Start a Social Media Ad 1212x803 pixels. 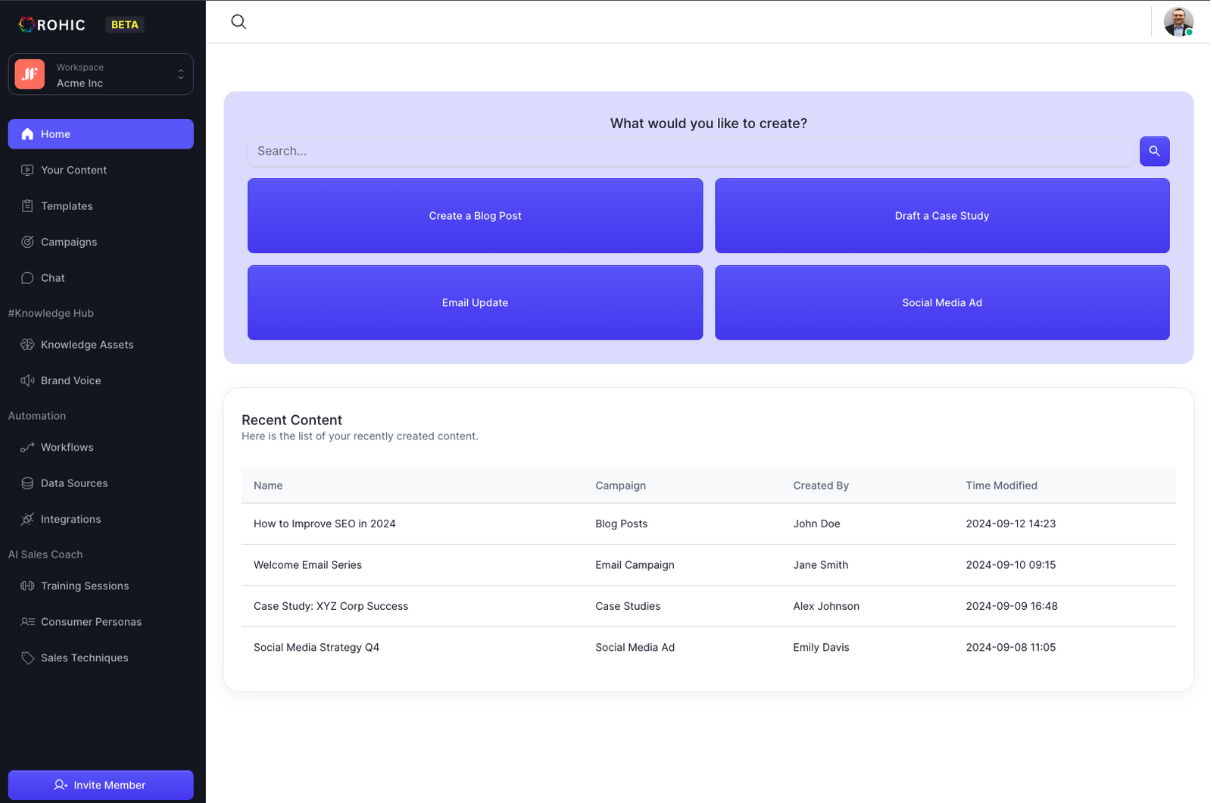(942, 303)
